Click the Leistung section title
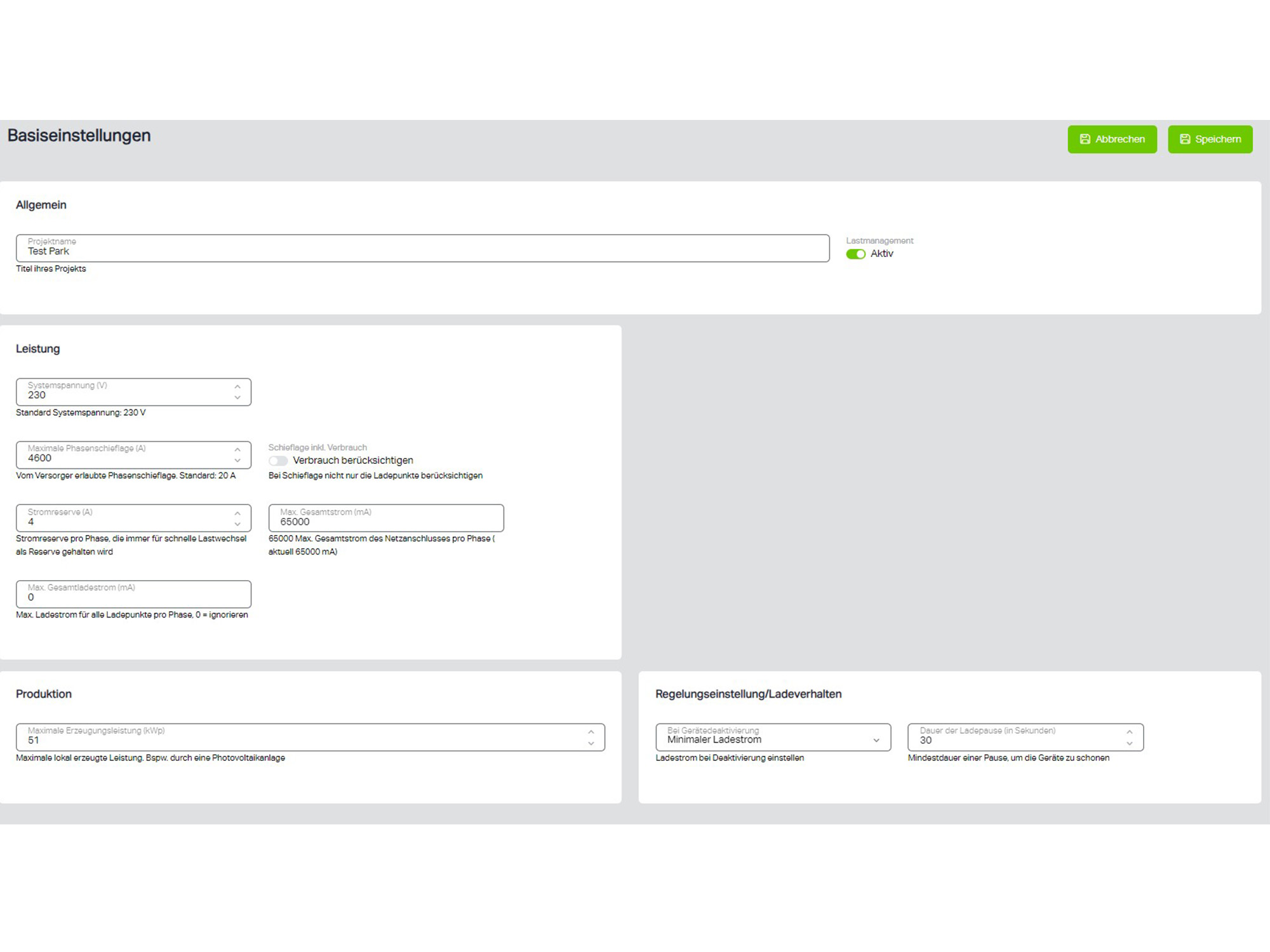Viewport: 1270px width, 952px height. coord(38,349)
